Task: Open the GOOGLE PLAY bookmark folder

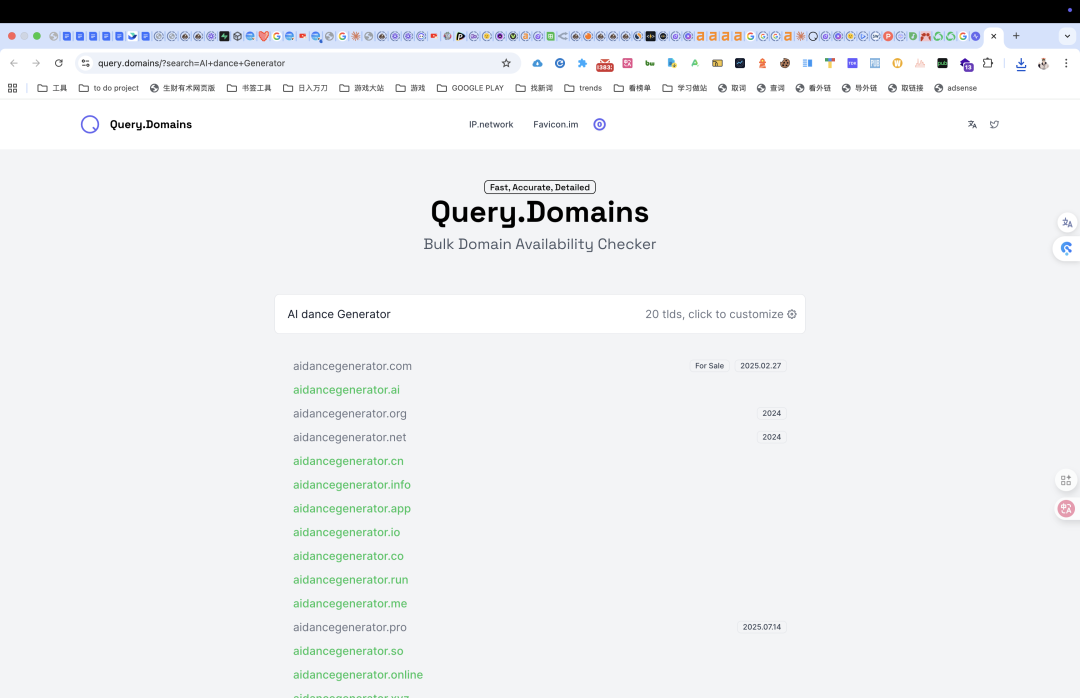Action: pyautogui.click(x=470, y=88)
